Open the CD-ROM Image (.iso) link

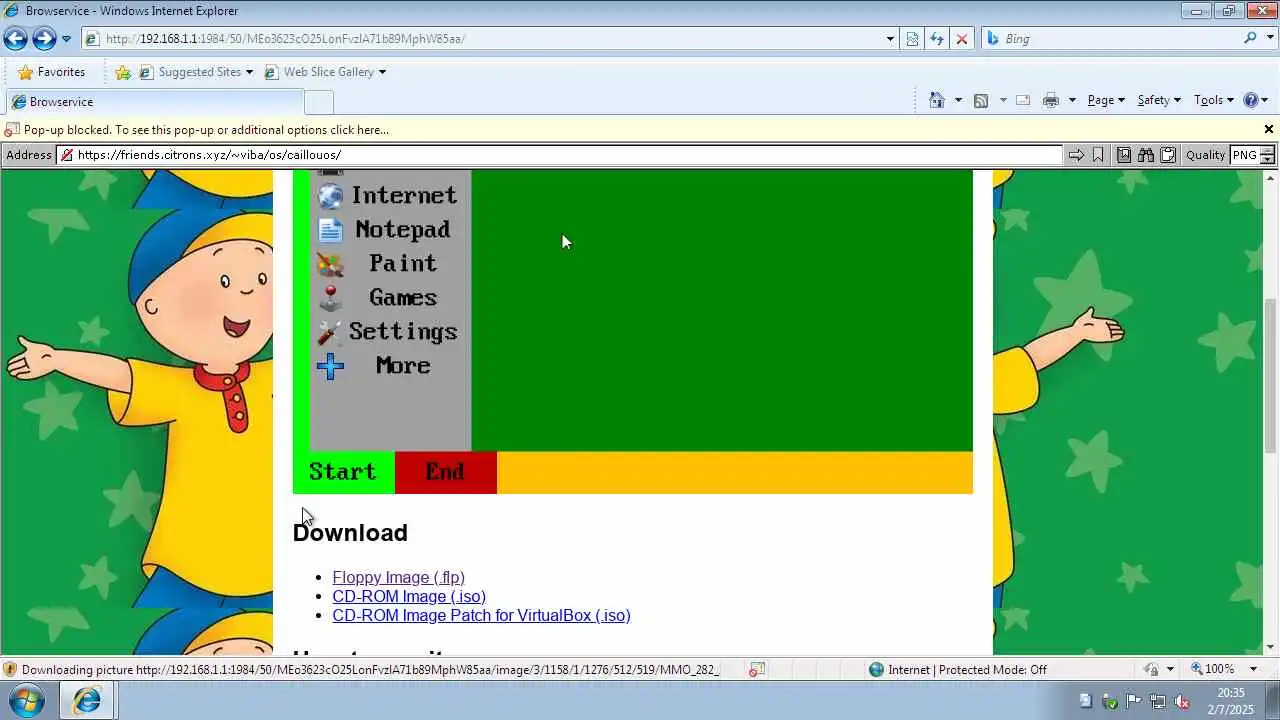[409, 596]
